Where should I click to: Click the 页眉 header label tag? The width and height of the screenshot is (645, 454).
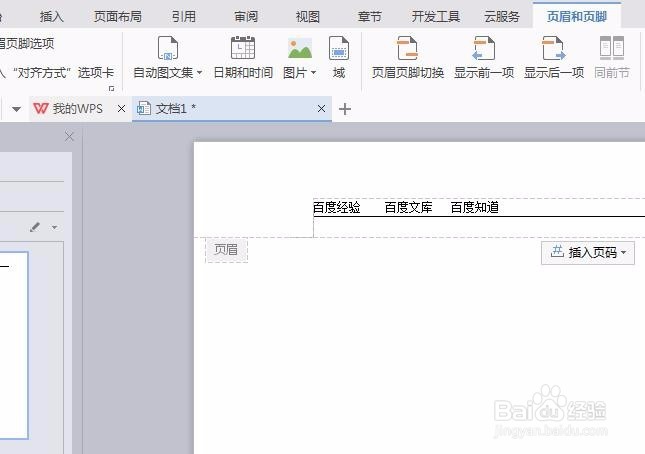tap(226, 250)
